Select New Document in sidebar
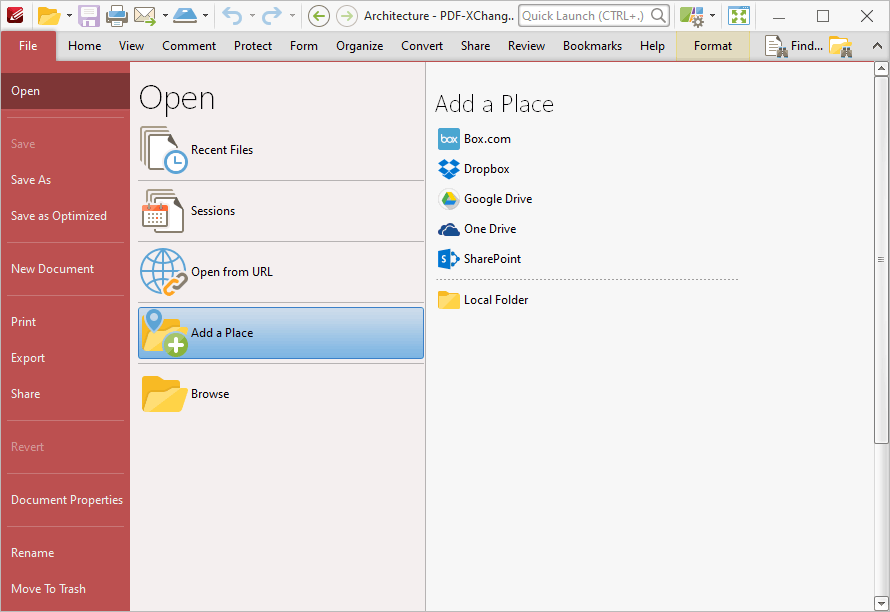The height and width of the screenshot is (612, 890). point(65,269)
